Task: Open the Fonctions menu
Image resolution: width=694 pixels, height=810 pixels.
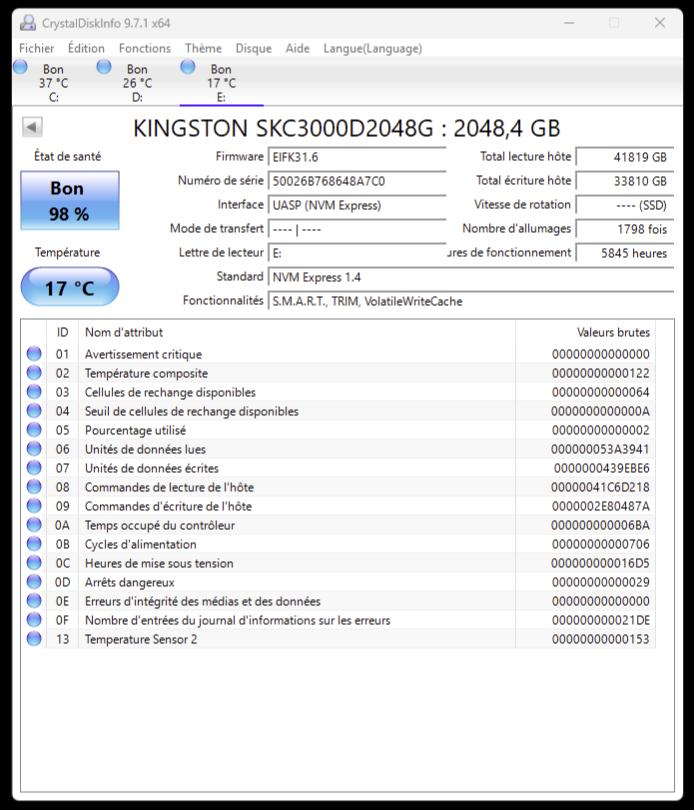Action: pyautogui.click(x=145, y=48)
